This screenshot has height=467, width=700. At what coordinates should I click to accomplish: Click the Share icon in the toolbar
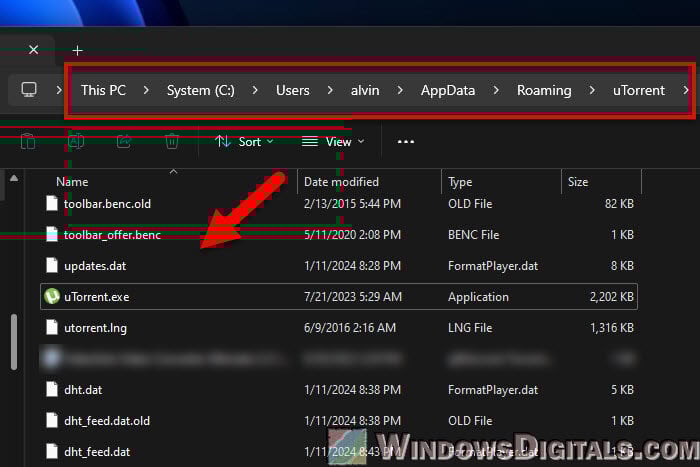pyautogui.click(x=124, y=142)
